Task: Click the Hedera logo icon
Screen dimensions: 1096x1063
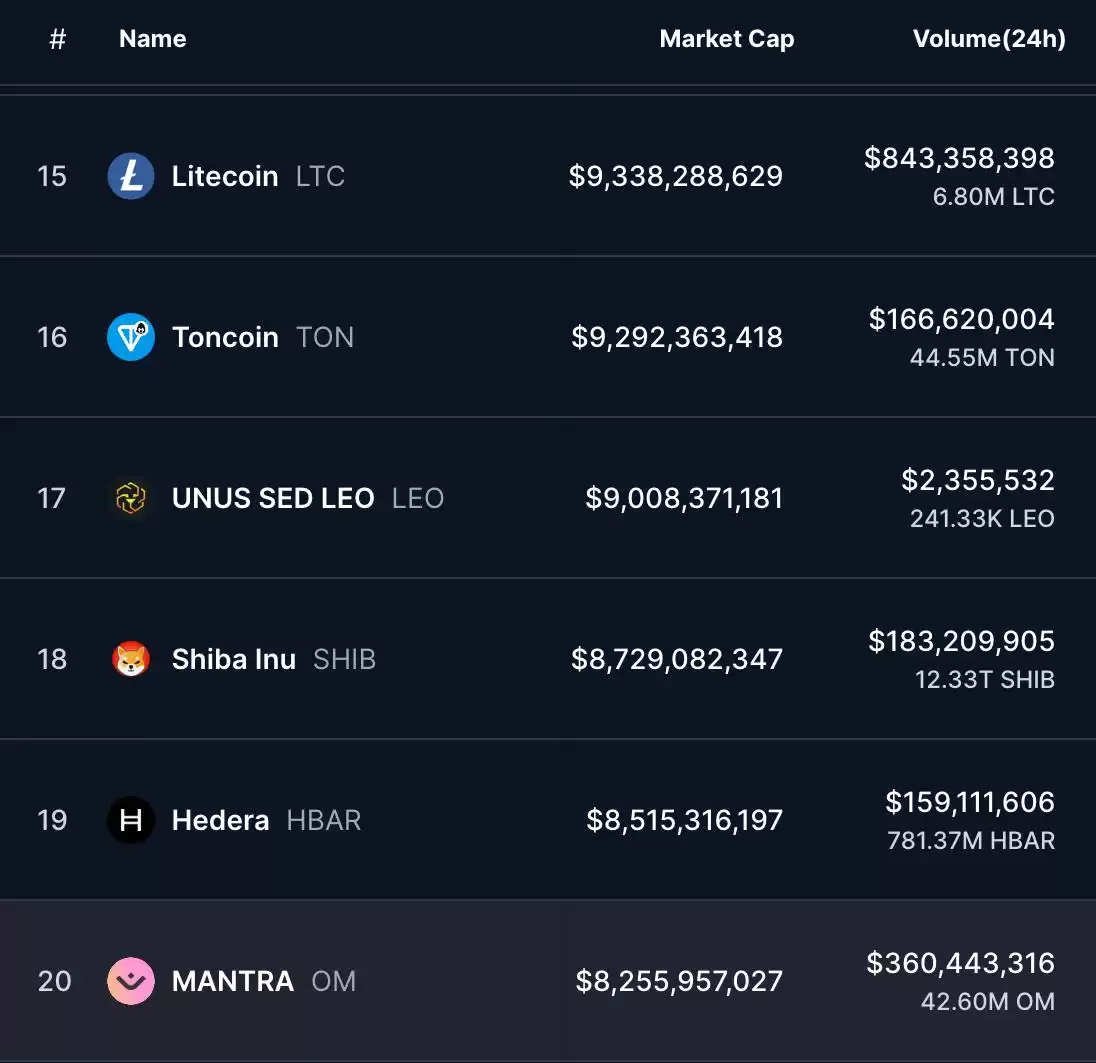Action: coord(131,820)
